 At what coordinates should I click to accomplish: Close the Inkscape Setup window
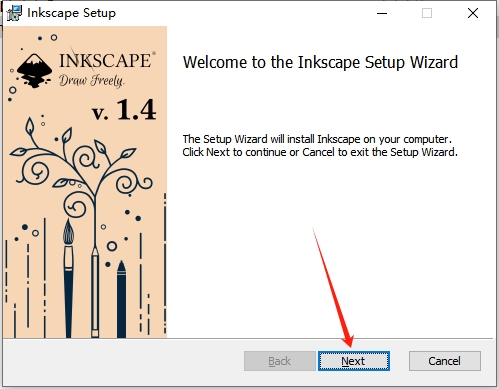pos(473,13)
